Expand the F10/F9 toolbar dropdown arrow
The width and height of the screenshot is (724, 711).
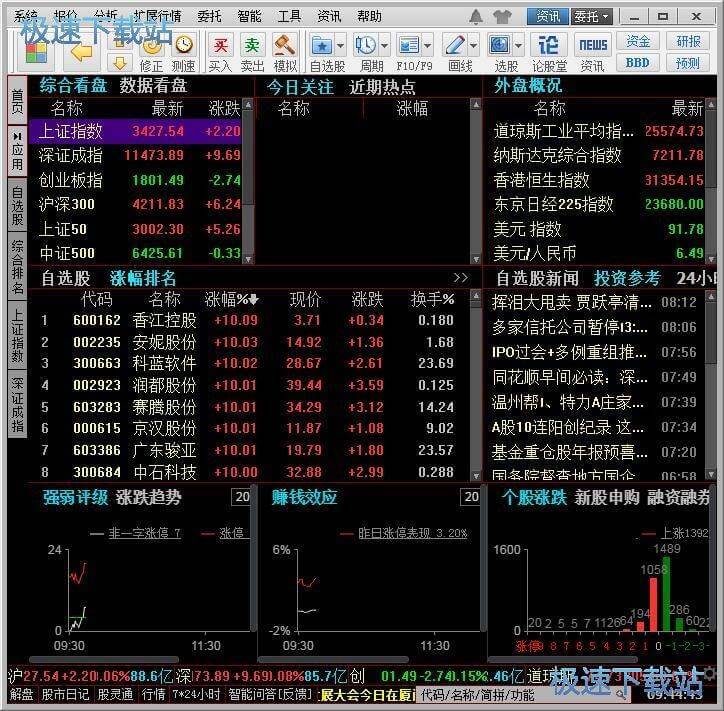click(428, 46)
